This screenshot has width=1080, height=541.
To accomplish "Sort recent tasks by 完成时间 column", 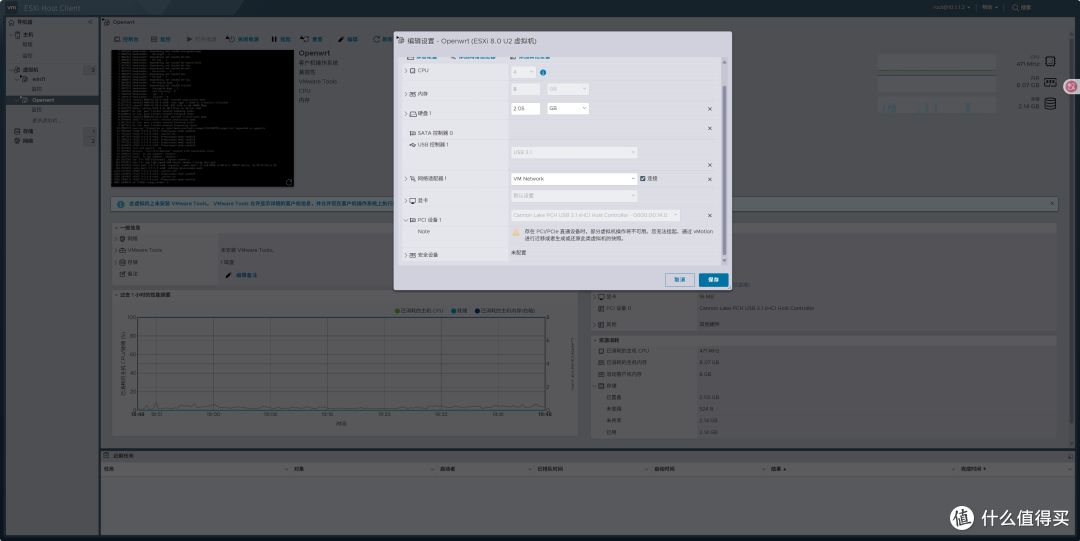I will [x=973, y=469].
